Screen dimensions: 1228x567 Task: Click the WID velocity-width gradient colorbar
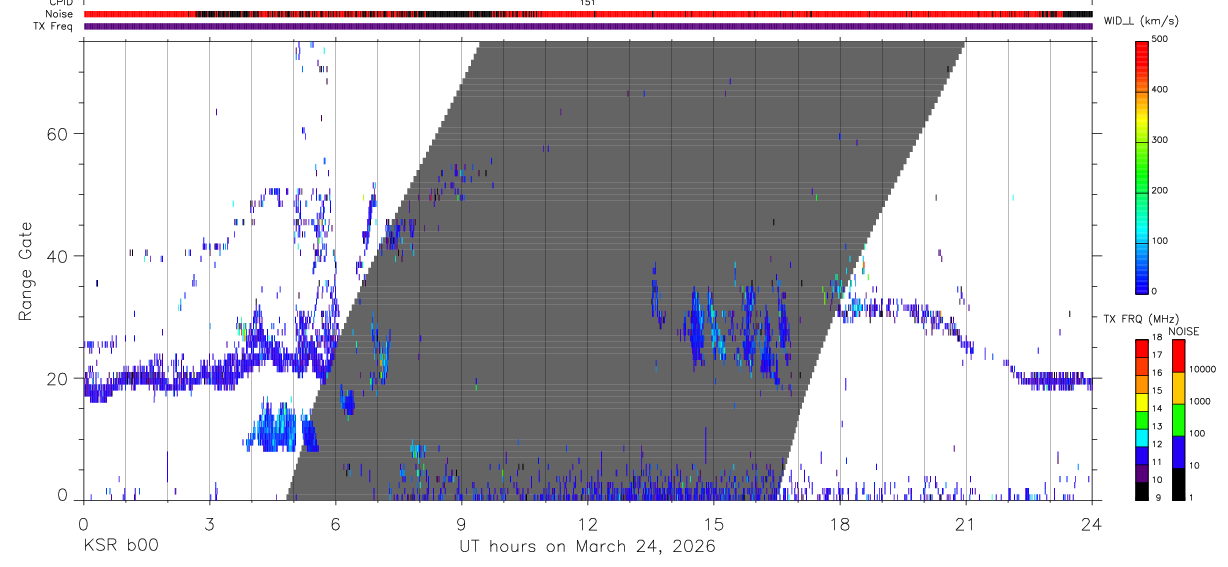click(1142, 167)
